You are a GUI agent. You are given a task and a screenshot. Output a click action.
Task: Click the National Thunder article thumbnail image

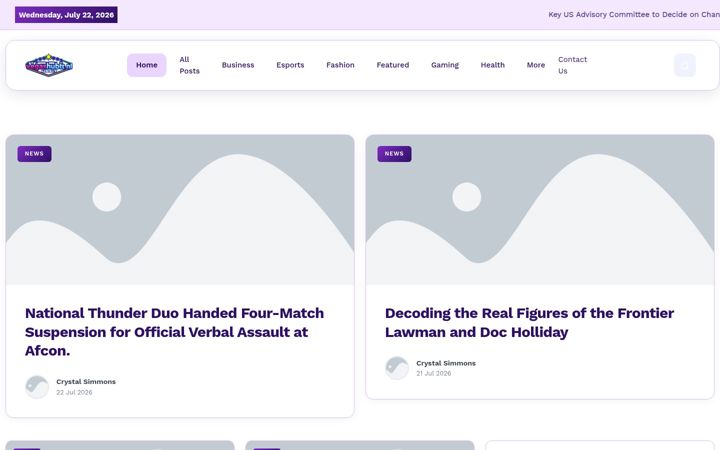tap(180, 210)
